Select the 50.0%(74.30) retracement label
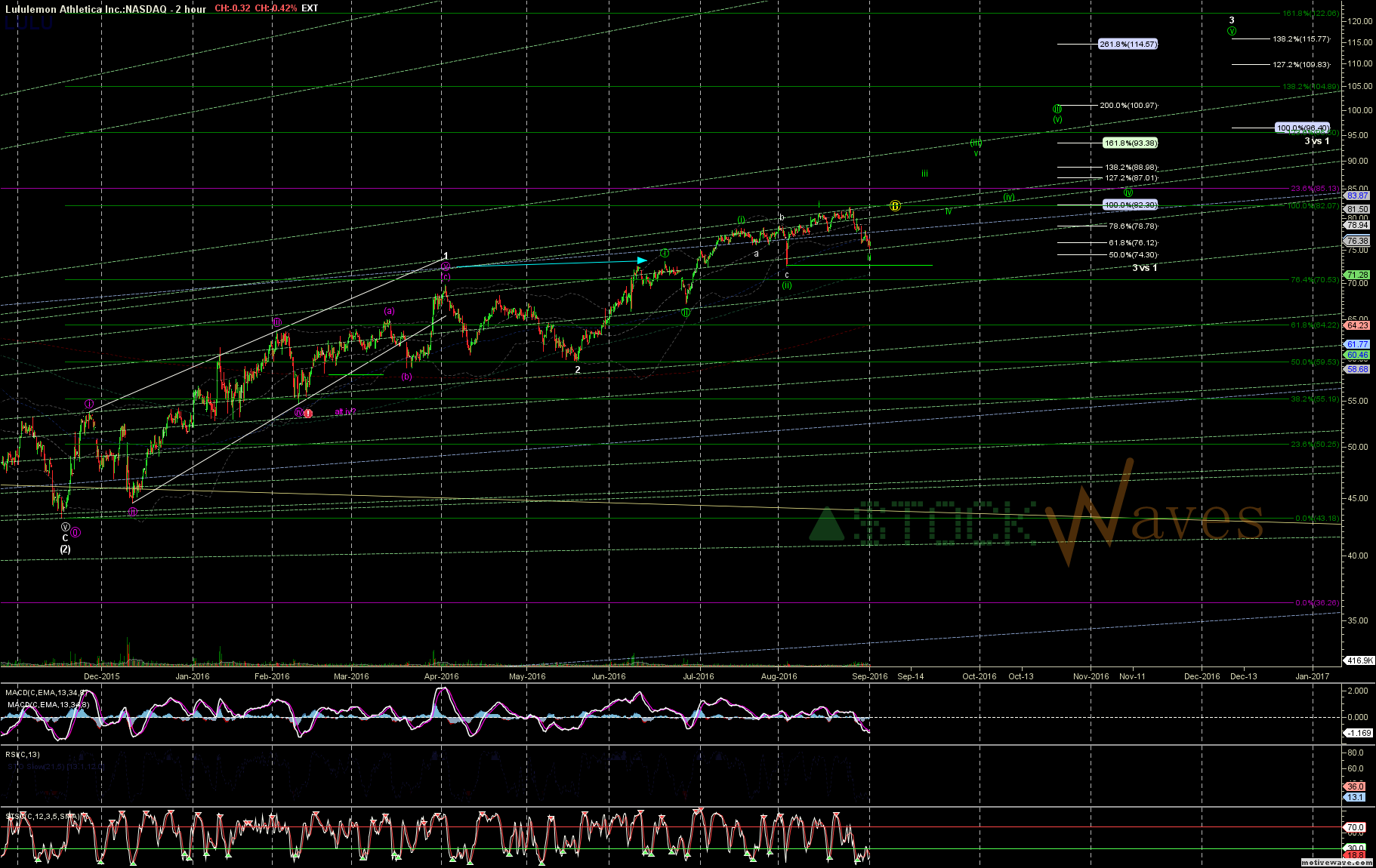Viewport: 1376px width, 868px height. (x=1133, y=254)
